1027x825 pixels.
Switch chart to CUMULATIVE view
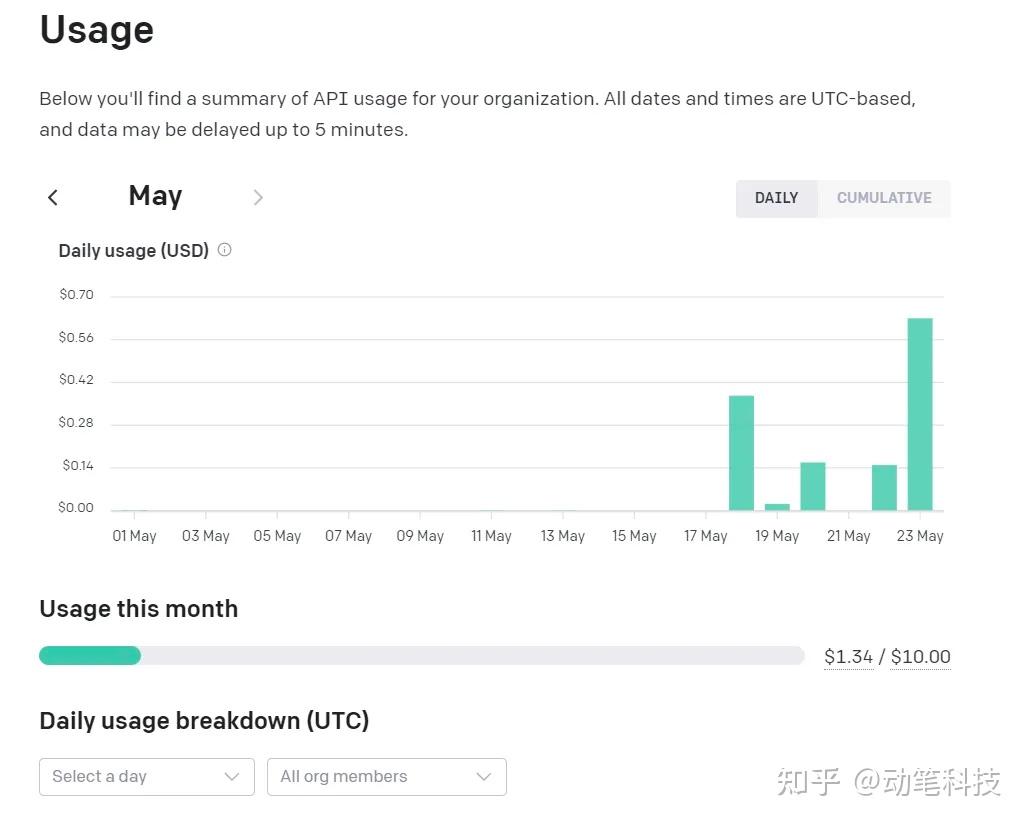click(x=884, y=198)
